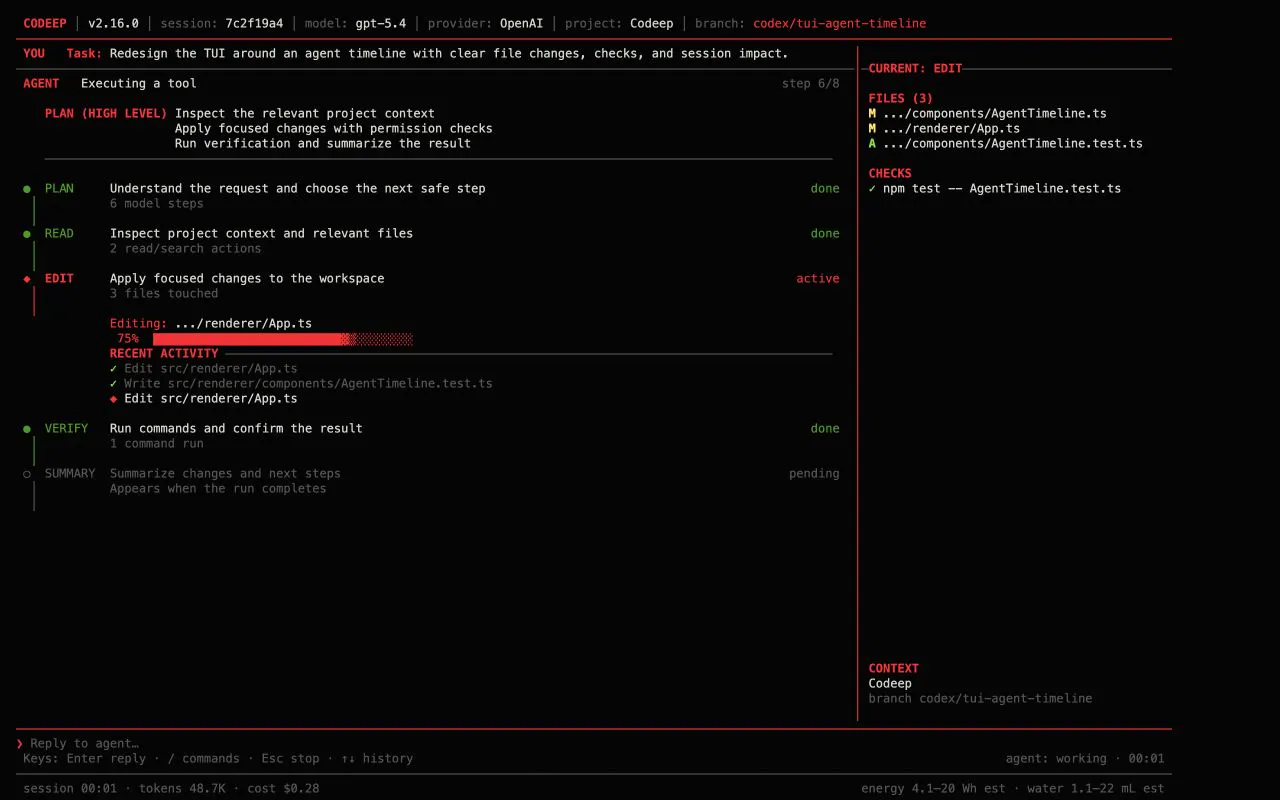Viewport: 1280px width, 800px height.
Task: Click the CODEEP logo in header
Action: click(45, 24)
